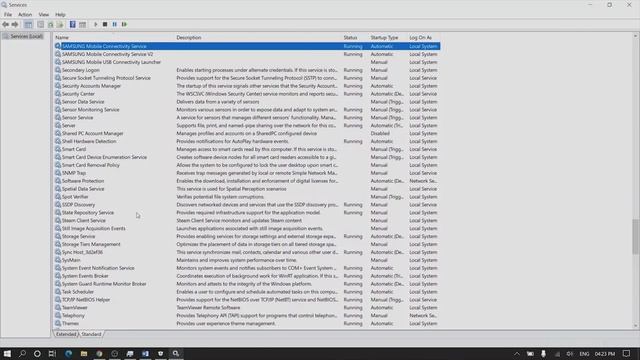Switch to the Extended tab
The width and height of the screenshot is (640, 360).
(x=66, y=334)
